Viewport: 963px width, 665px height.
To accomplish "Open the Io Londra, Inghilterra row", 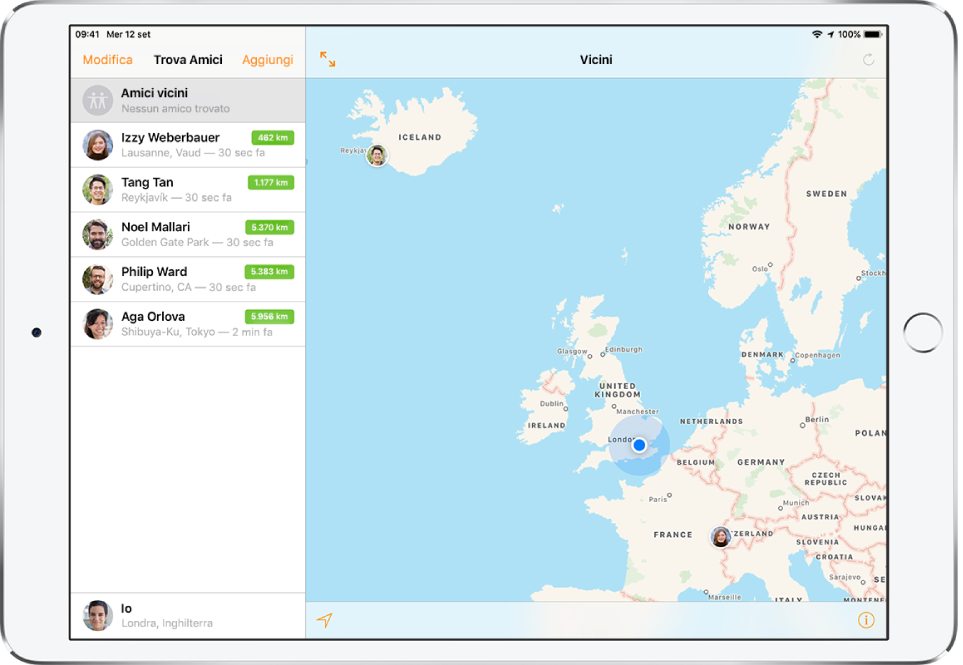I will [x=188, y=616].
